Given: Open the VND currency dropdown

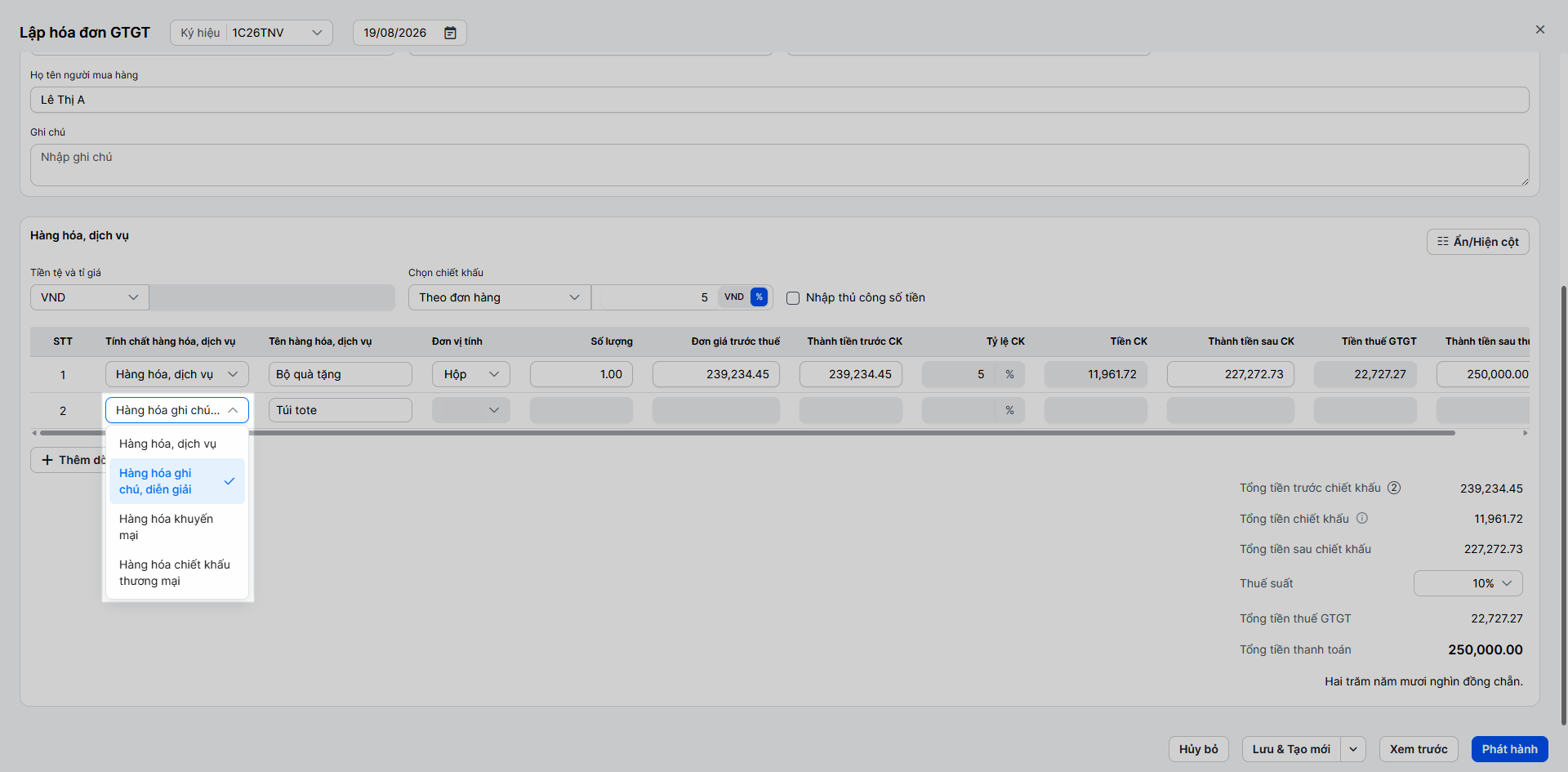Looking at the screenshot, I should (90, 297).
